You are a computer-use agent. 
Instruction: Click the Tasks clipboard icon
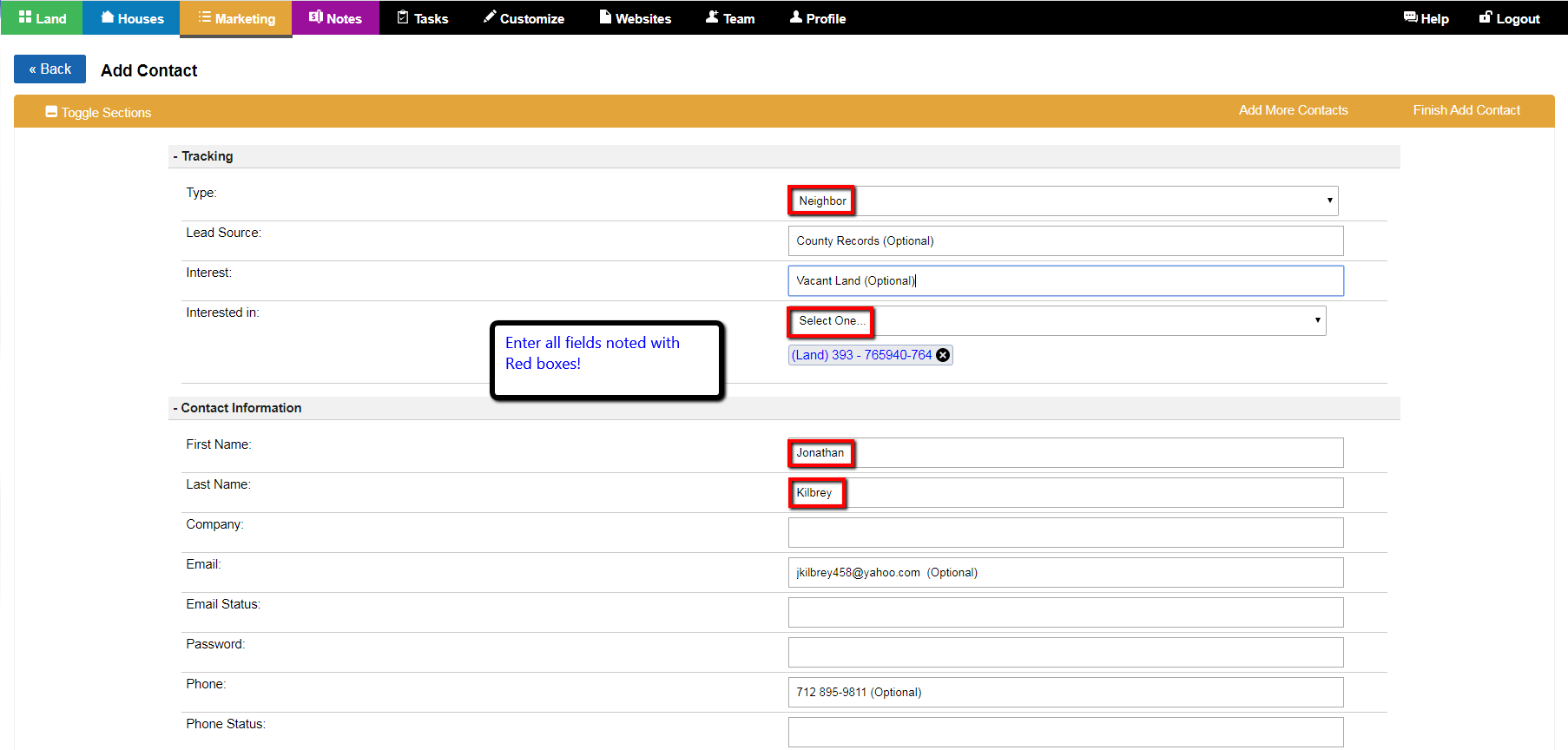coord(403,16)
